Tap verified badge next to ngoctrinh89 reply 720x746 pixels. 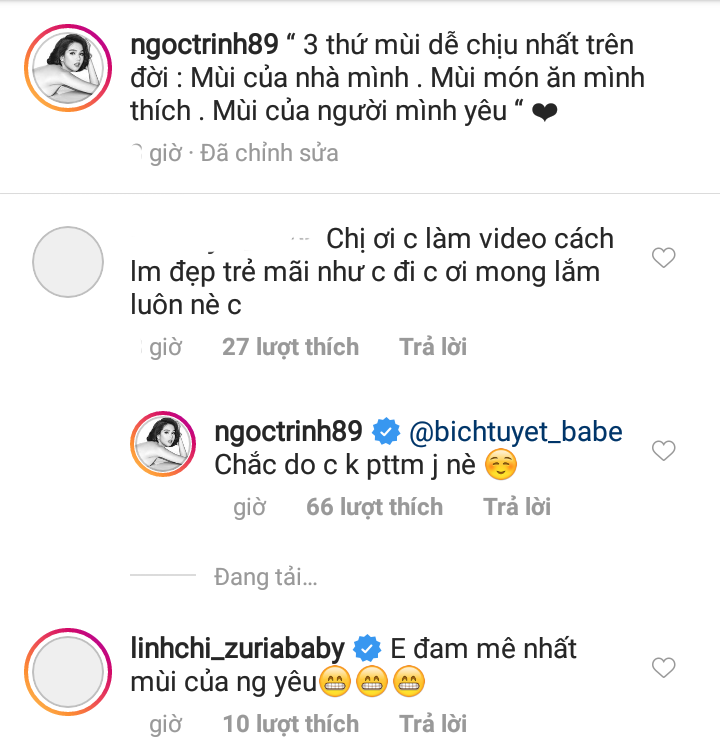pos(384,432)
